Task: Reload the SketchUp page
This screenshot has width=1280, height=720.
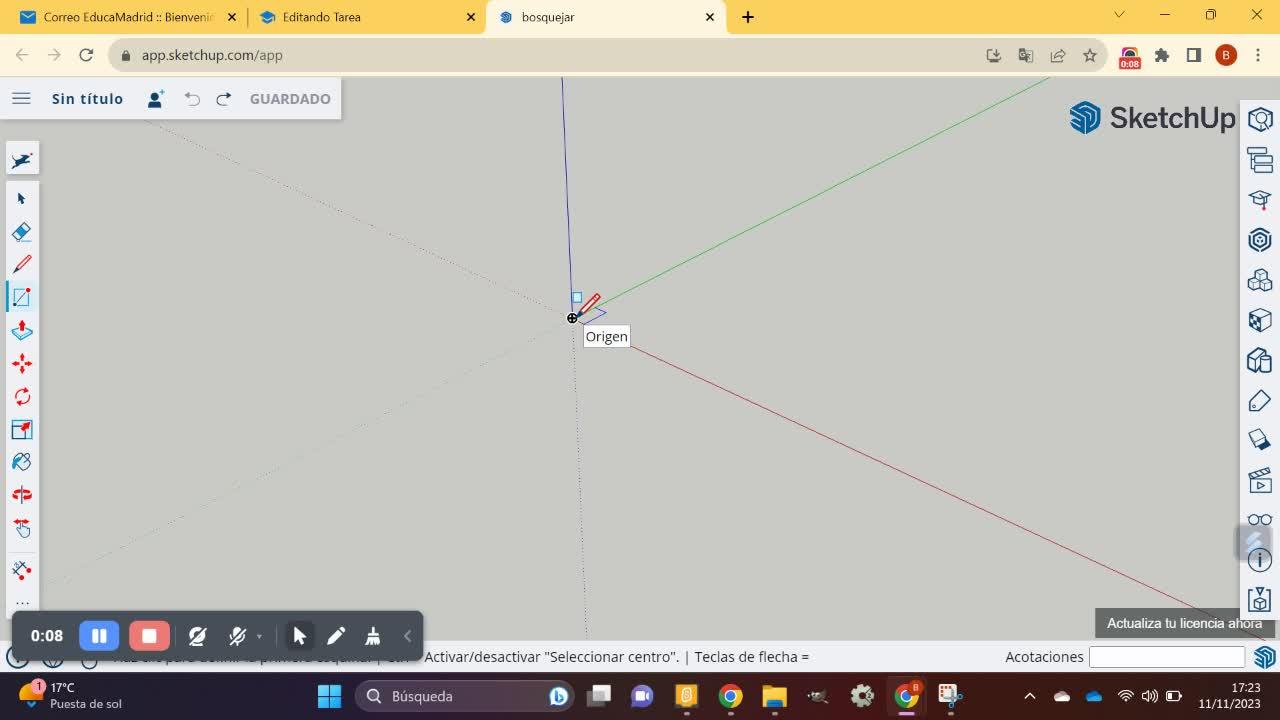Action: (x=86, y=55)
